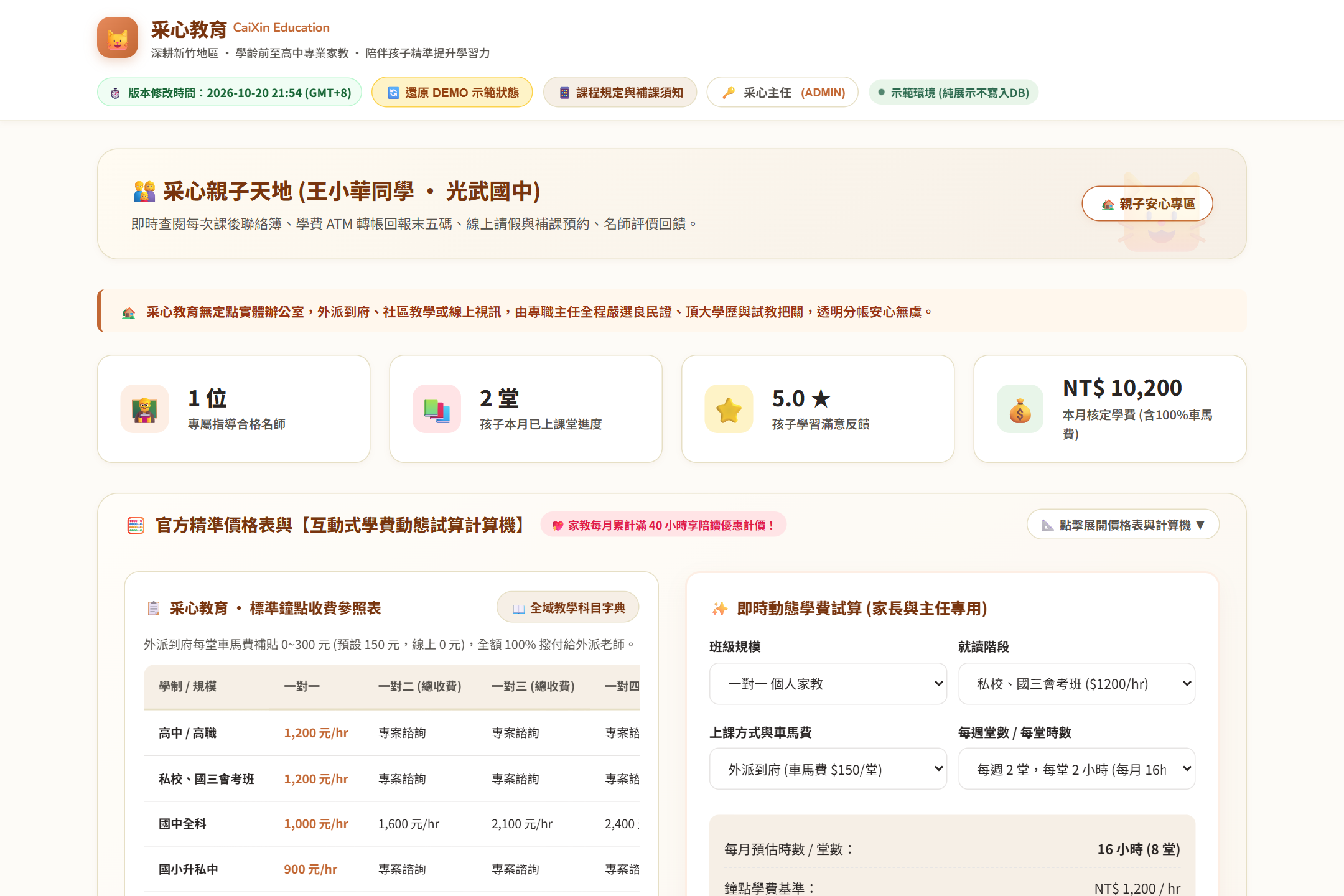Click the 私校、國三會考班 row label

point(207,779)
